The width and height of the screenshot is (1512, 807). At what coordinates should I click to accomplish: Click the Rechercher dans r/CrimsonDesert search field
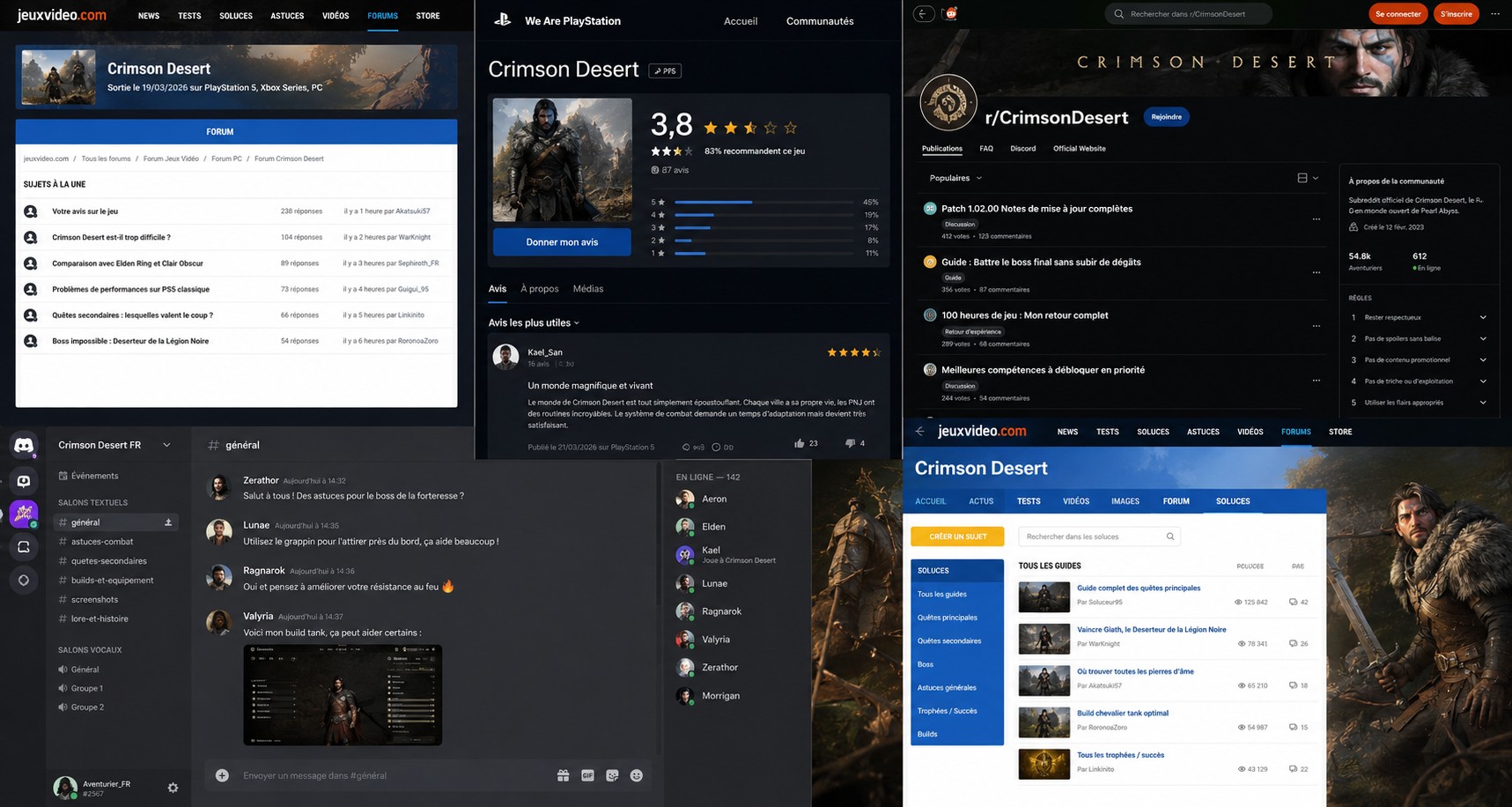tap(1188, 14)
